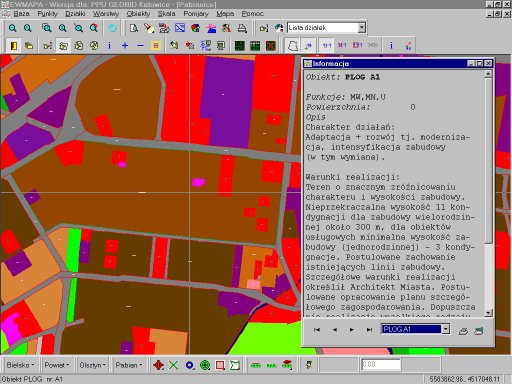Click the red square outline icon in bottom toolbar
The height and width of the screenshot is (384, 512).
pos(220,365)
